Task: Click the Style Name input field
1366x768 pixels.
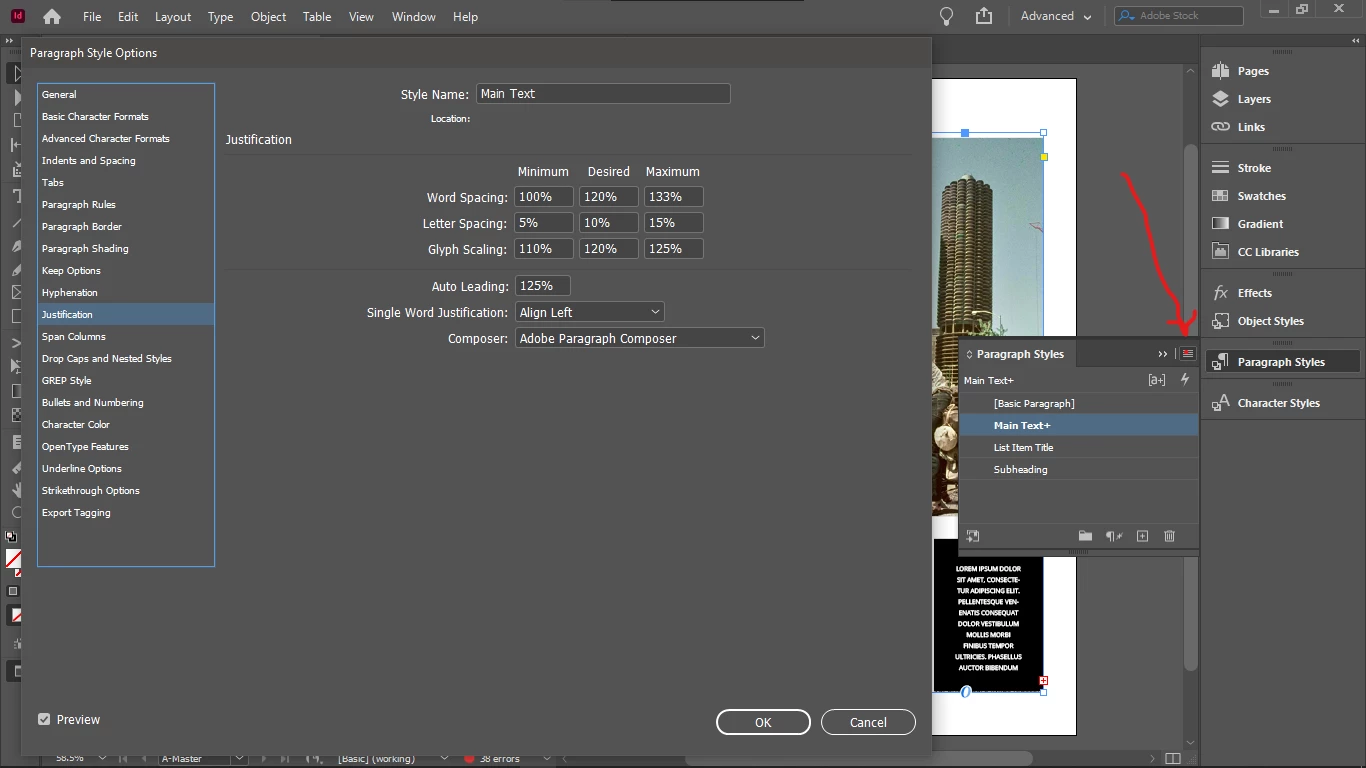Action: 603,93
